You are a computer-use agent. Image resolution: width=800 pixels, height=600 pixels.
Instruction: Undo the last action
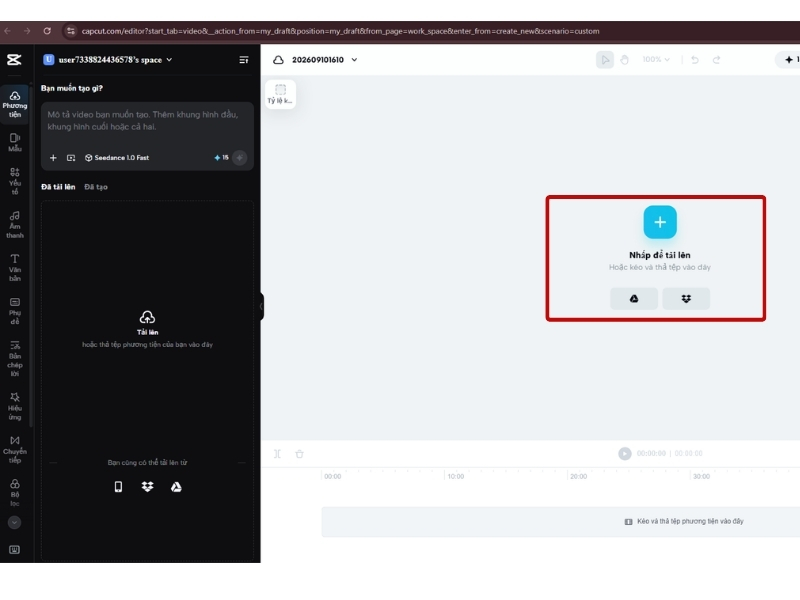tap(695, 60)
